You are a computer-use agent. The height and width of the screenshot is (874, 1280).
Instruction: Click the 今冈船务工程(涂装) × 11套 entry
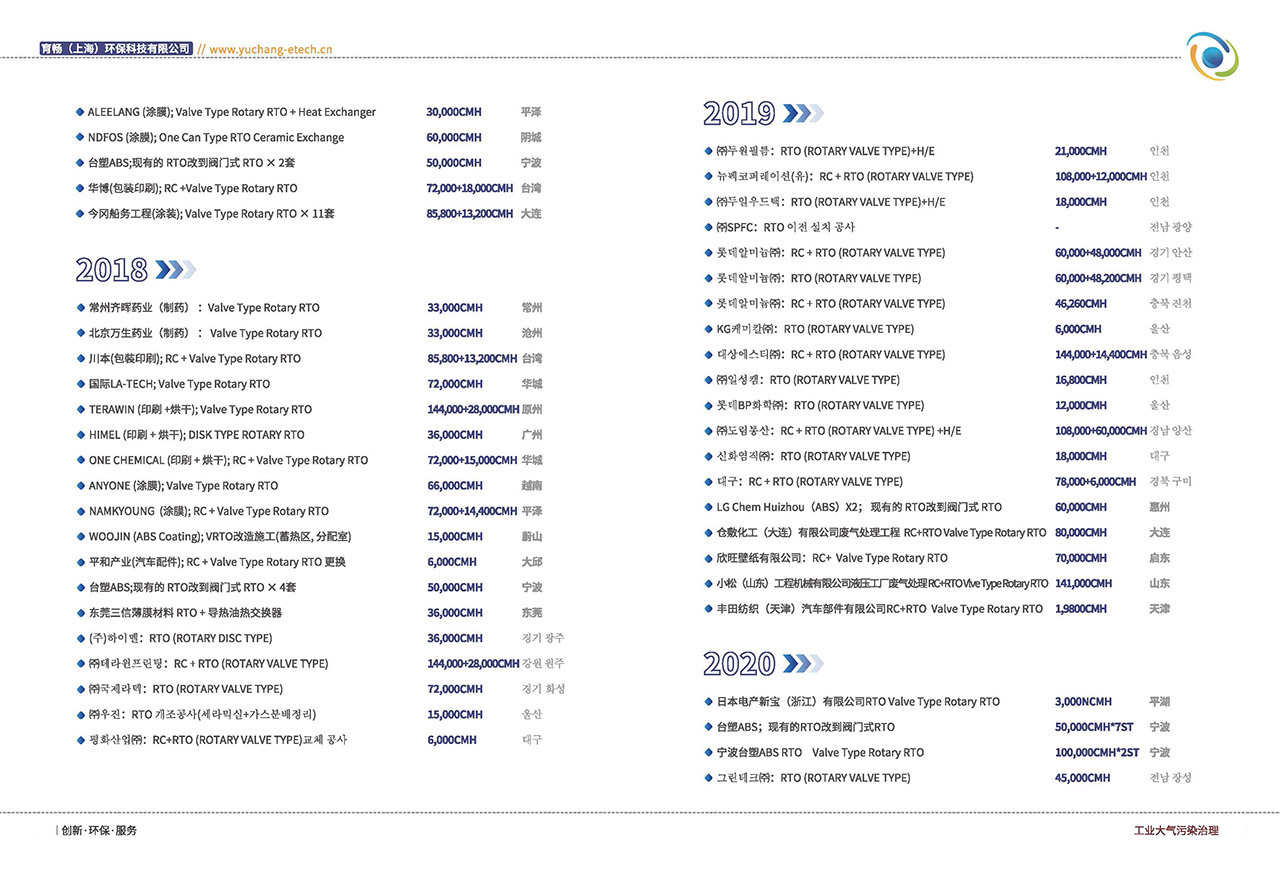point(205,214)
